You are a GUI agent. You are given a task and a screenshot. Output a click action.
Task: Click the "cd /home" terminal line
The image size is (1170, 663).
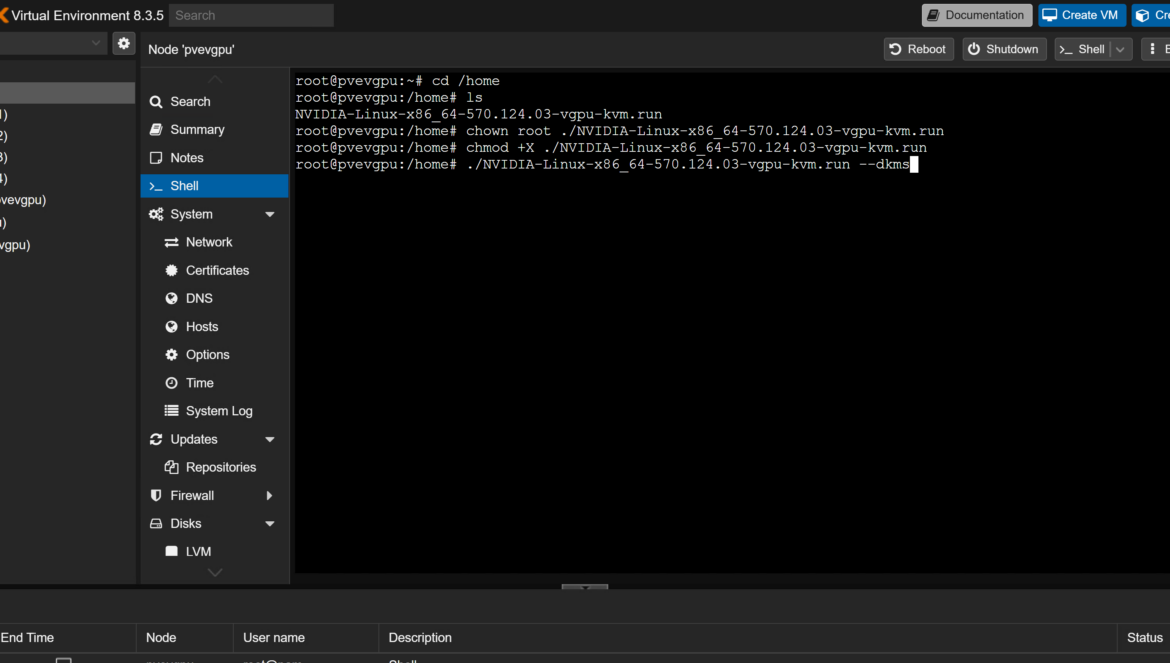click(x=398, y=81)
